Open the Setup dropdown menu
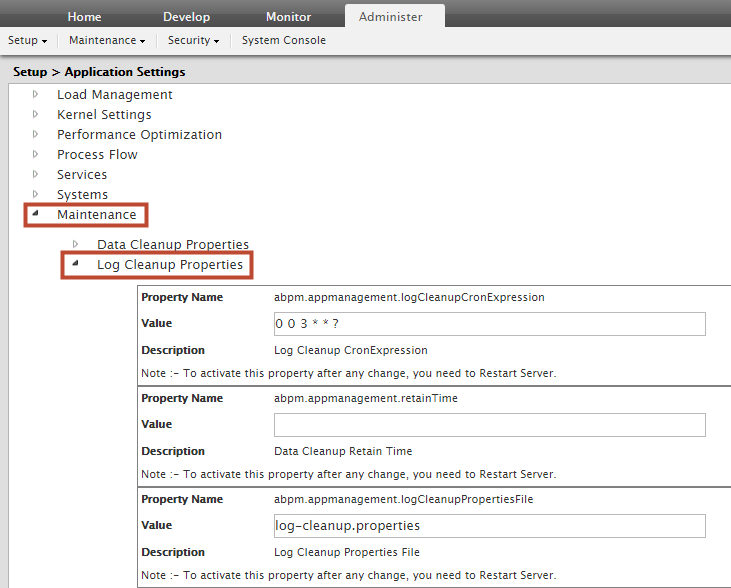The image size is (731, 588). [27, 40]
